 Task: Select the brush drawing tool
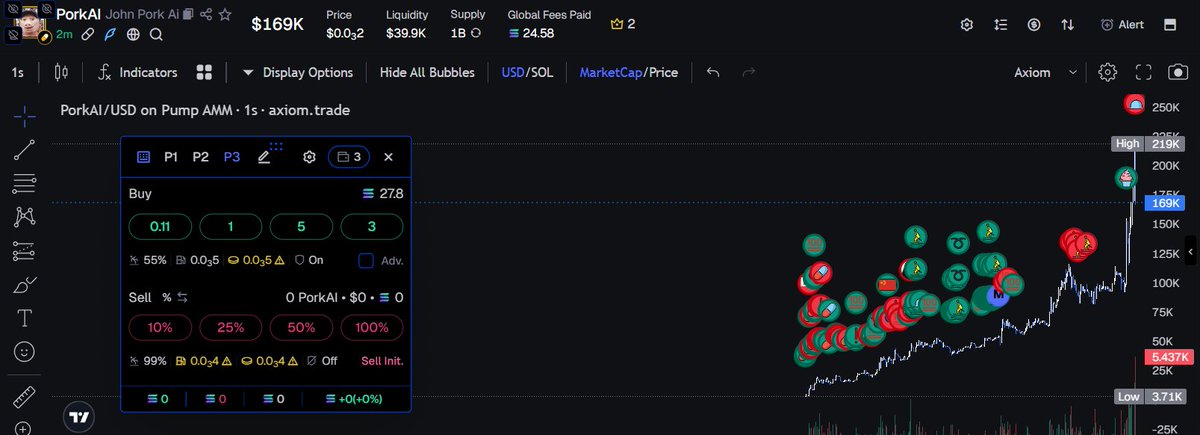25,284
